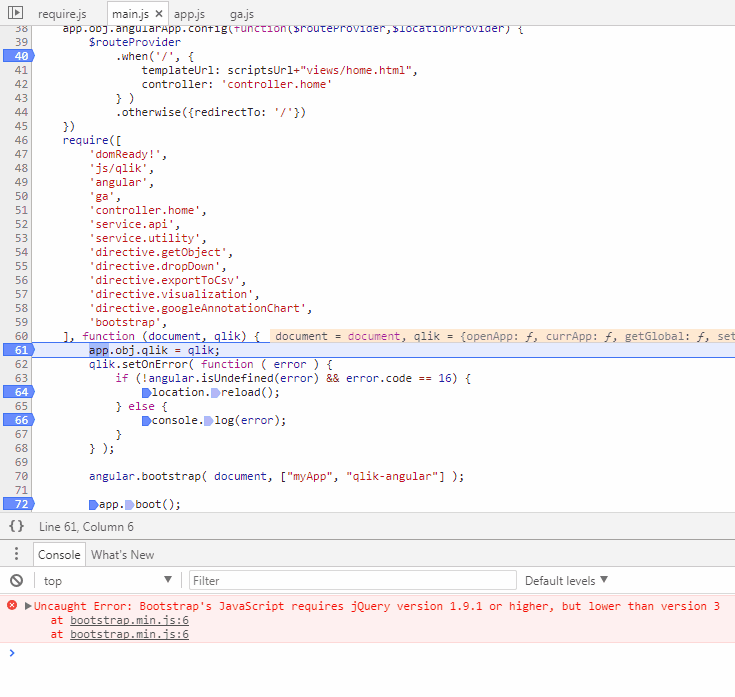Image resolution: width=735 pixels, height=697 pixels.
Task: Expand the Uncaught Error stack trace
Action: (29, 606)
